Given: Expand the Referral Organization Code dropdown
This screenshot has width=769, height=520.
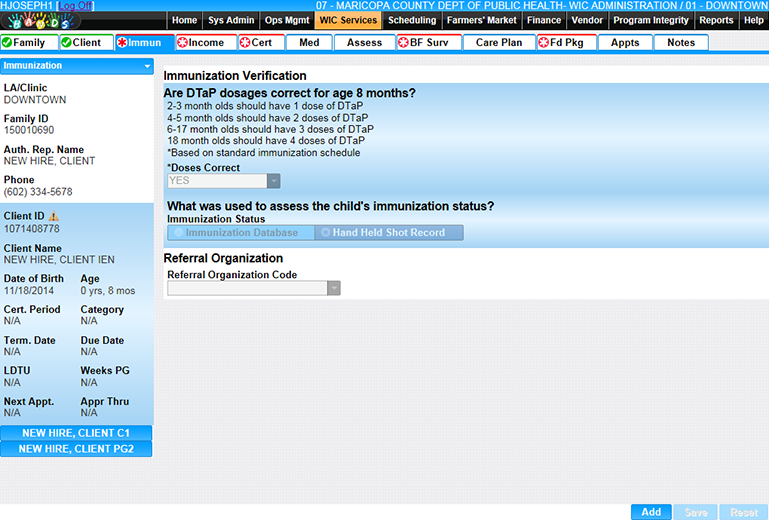Looking at the screenshot, I should [334, 288].
